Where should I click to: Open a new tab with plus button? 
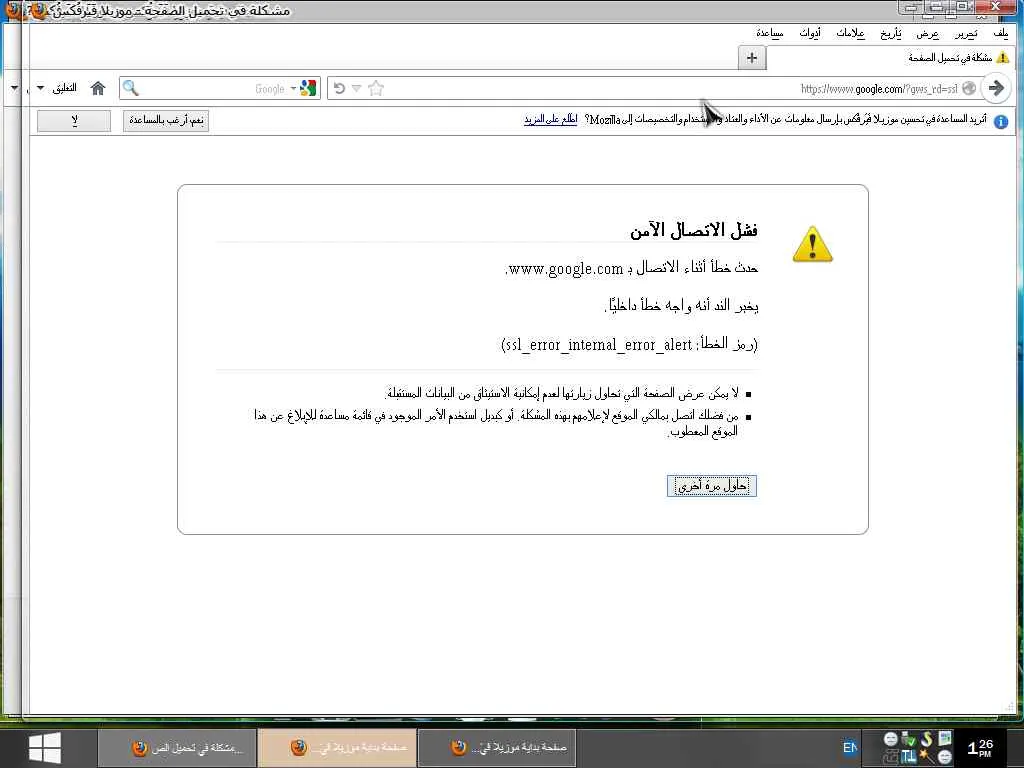pos(752,58)
